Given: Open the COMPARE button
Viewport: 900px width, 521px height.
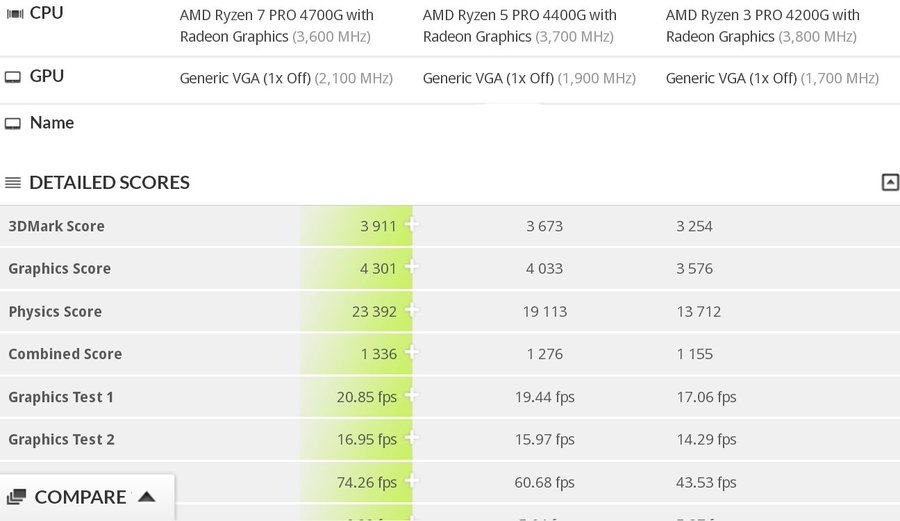Looking at the screenshot, I should click(x=81, y=497).
